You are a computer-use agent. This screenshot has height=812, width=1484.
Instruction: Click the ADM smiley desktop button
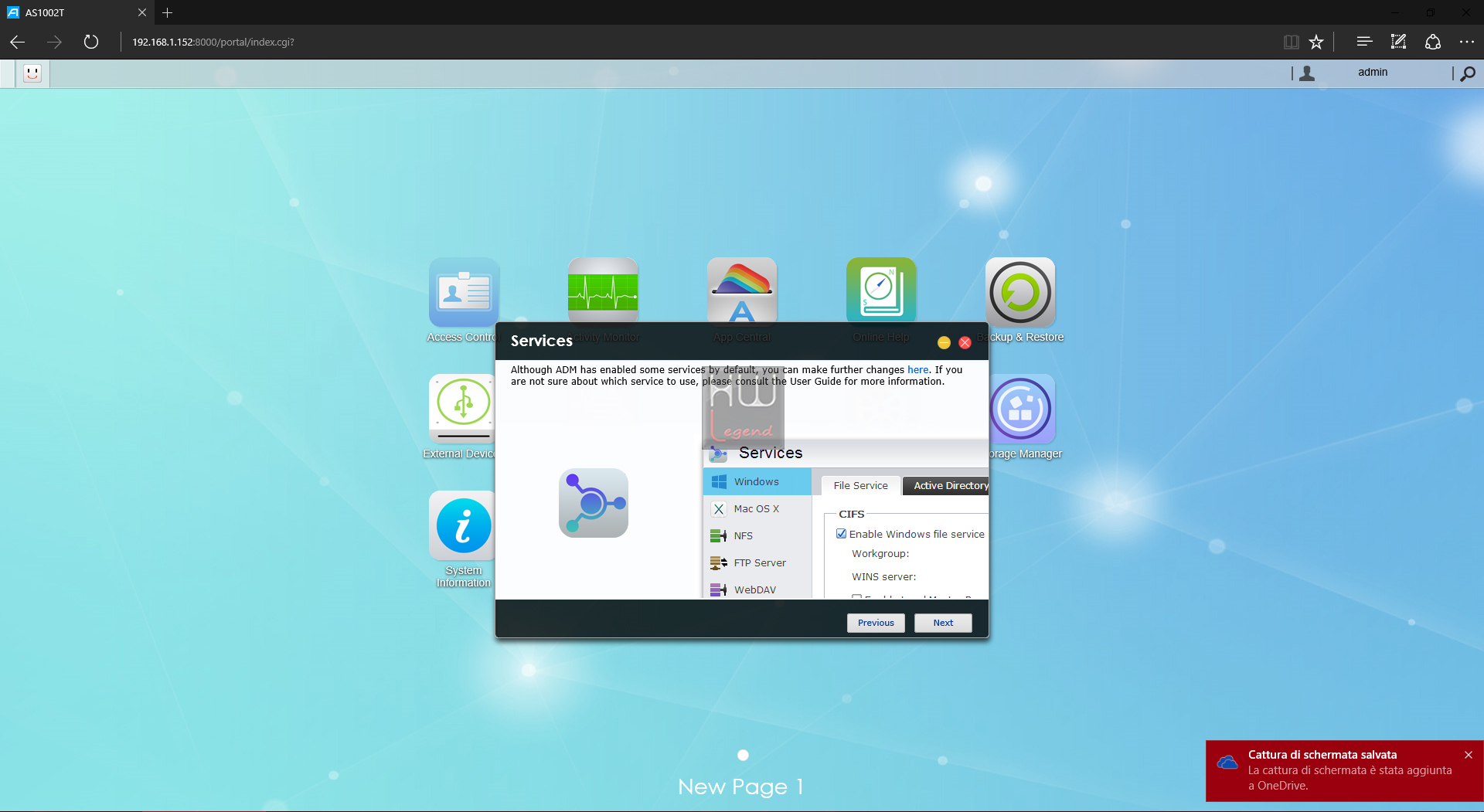pyautogui.click(x=32, y=73)
